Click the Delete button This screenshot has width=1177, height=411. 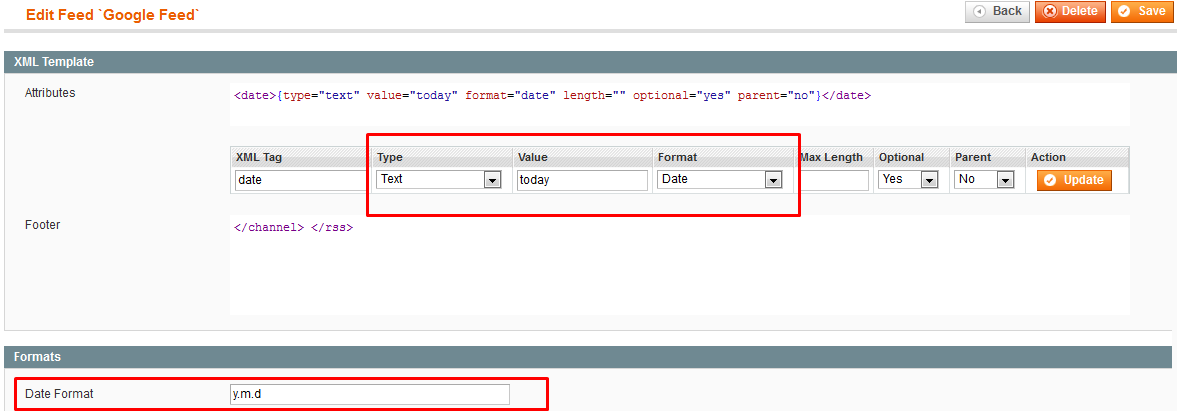[1069, 11]
